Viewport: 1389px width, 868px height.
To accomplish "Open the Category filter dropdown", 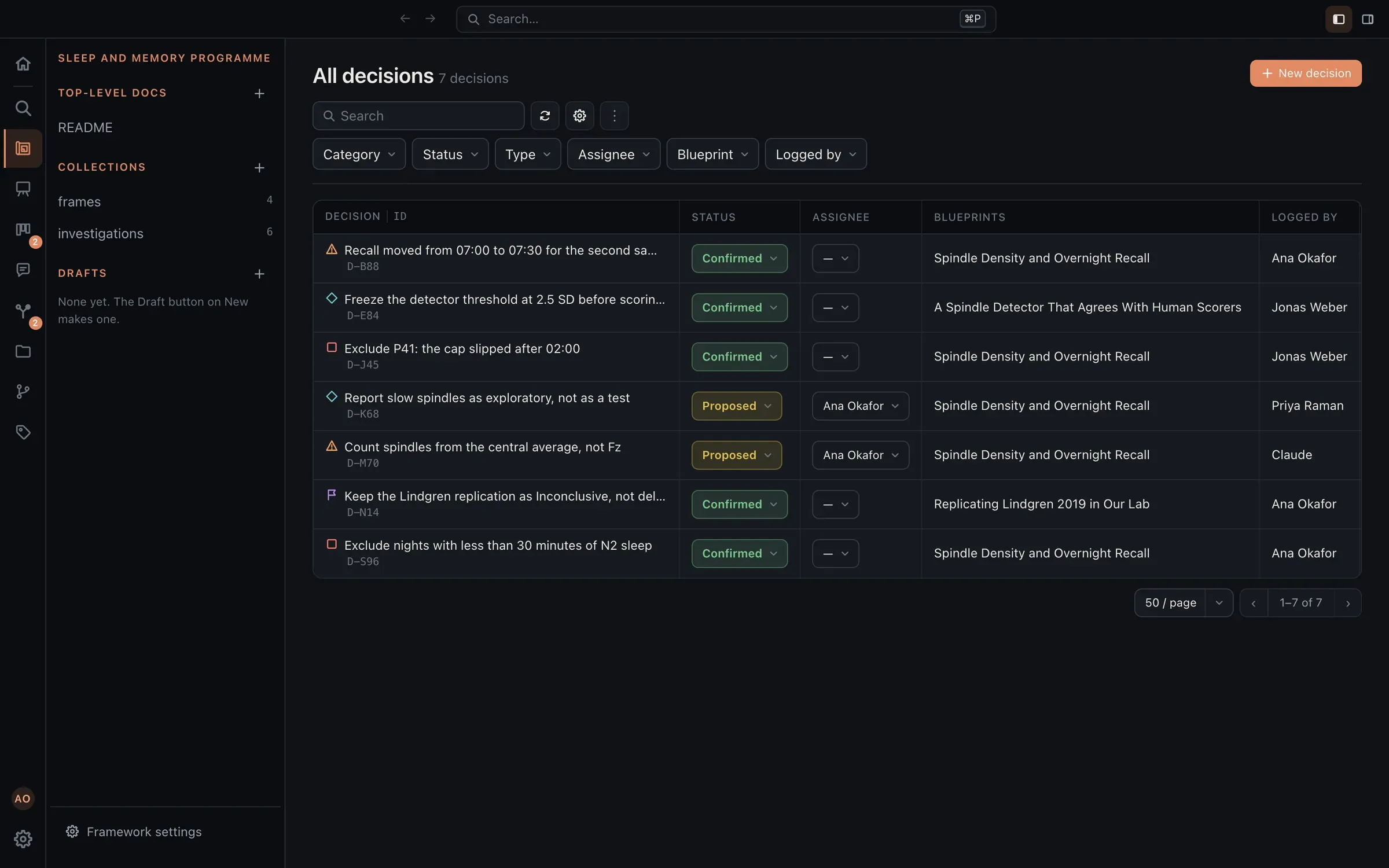I will coord(359,154).
